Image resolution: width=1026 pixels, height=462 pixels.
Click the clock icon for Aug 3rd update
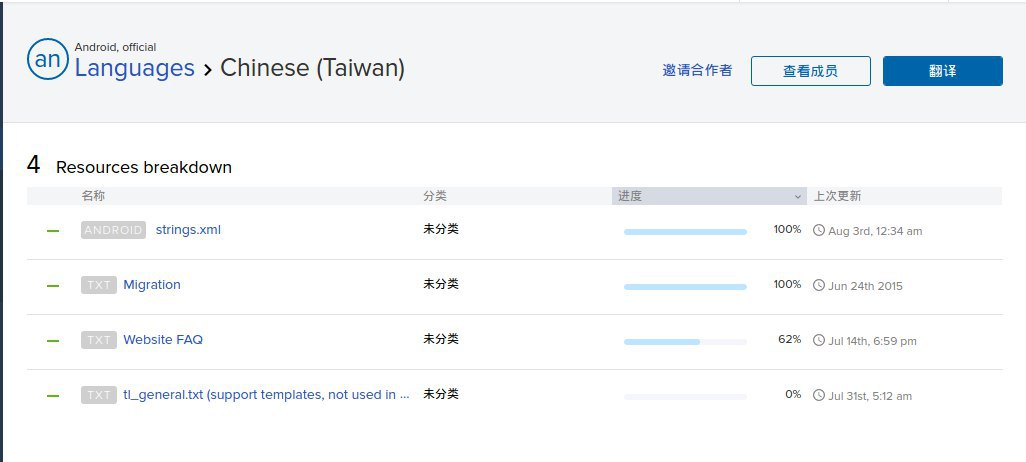click(x=819, y=230)
